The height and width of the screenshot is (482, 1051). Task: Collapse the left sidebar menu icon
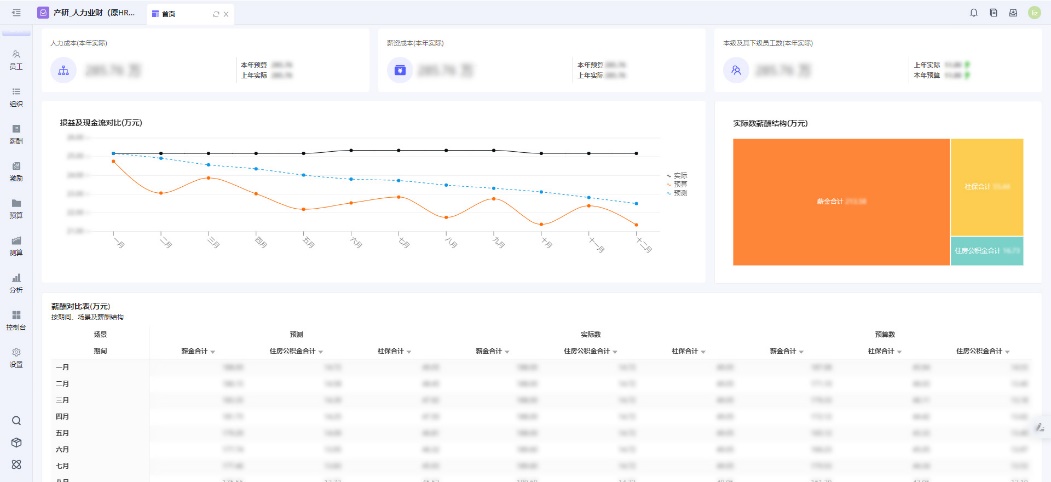point(16,12)
